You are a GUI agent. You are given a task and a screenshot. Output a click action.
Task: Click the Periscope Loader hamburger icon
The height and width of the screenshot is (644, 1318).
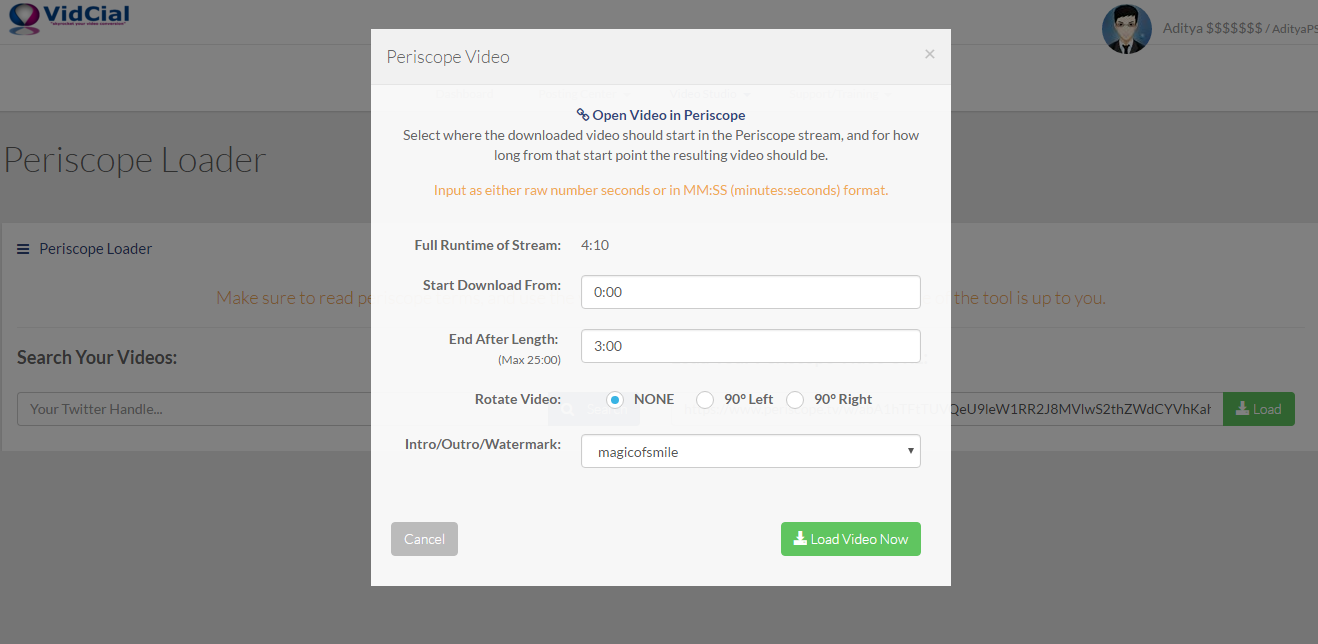tap(23, 249)
